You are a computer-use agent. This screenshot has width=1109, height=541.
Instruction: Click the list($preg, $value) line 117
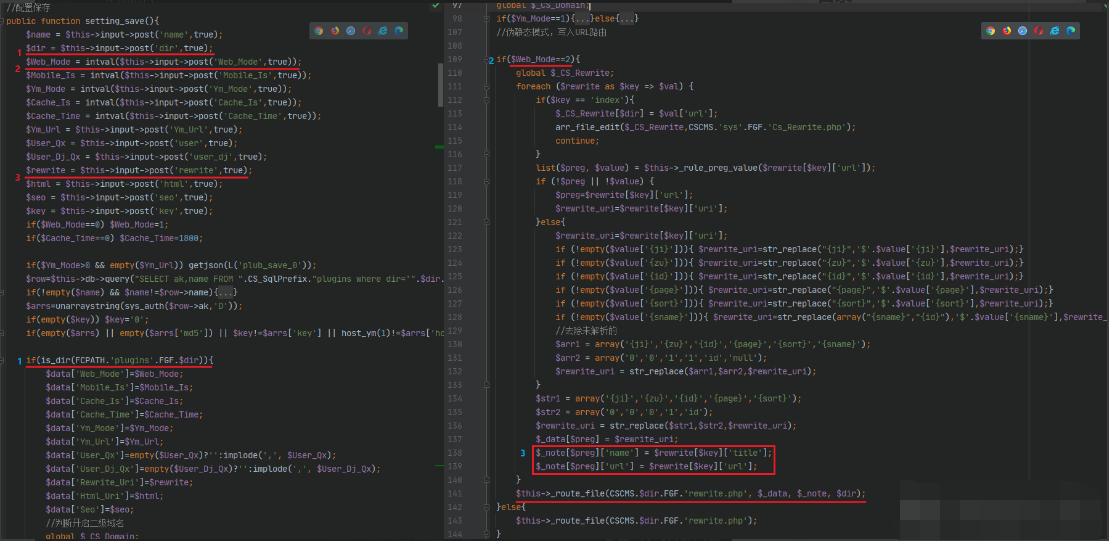click(x=706, y=168)
